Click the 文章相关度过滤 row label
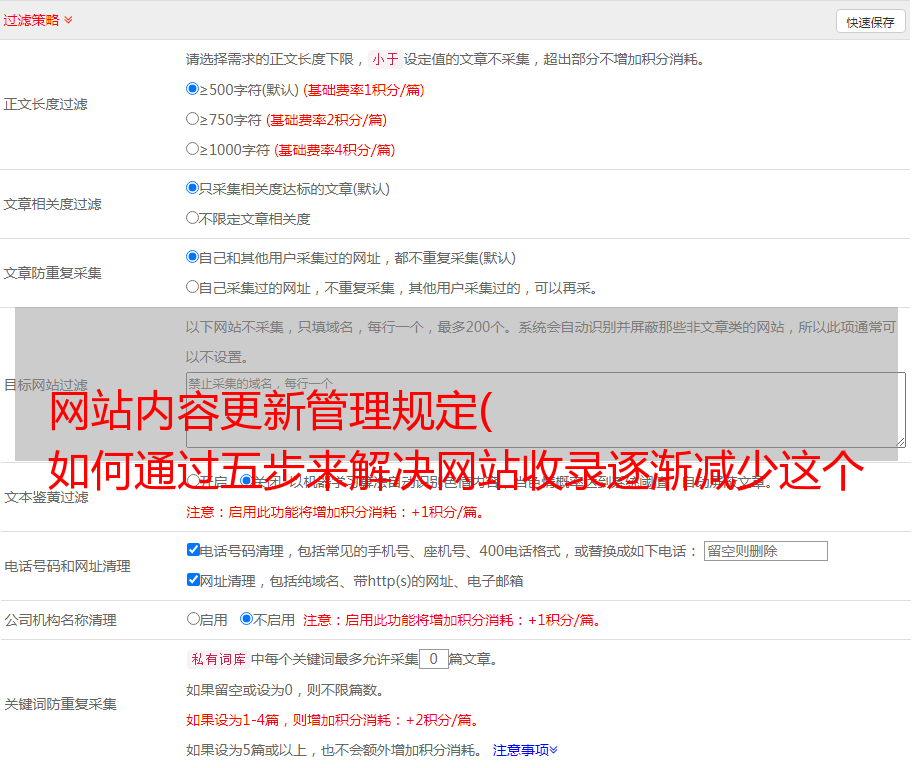Screen dimensions: 912x768 coord(52,204)
